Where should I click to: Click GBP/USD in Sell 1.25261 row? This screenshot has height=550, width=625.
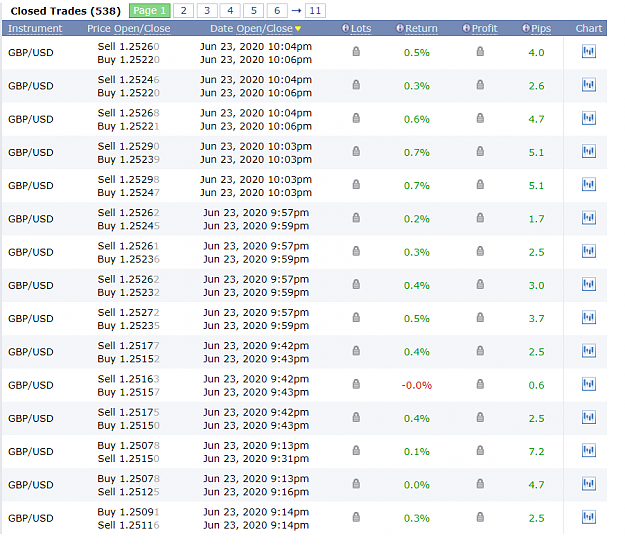point(31,252)
